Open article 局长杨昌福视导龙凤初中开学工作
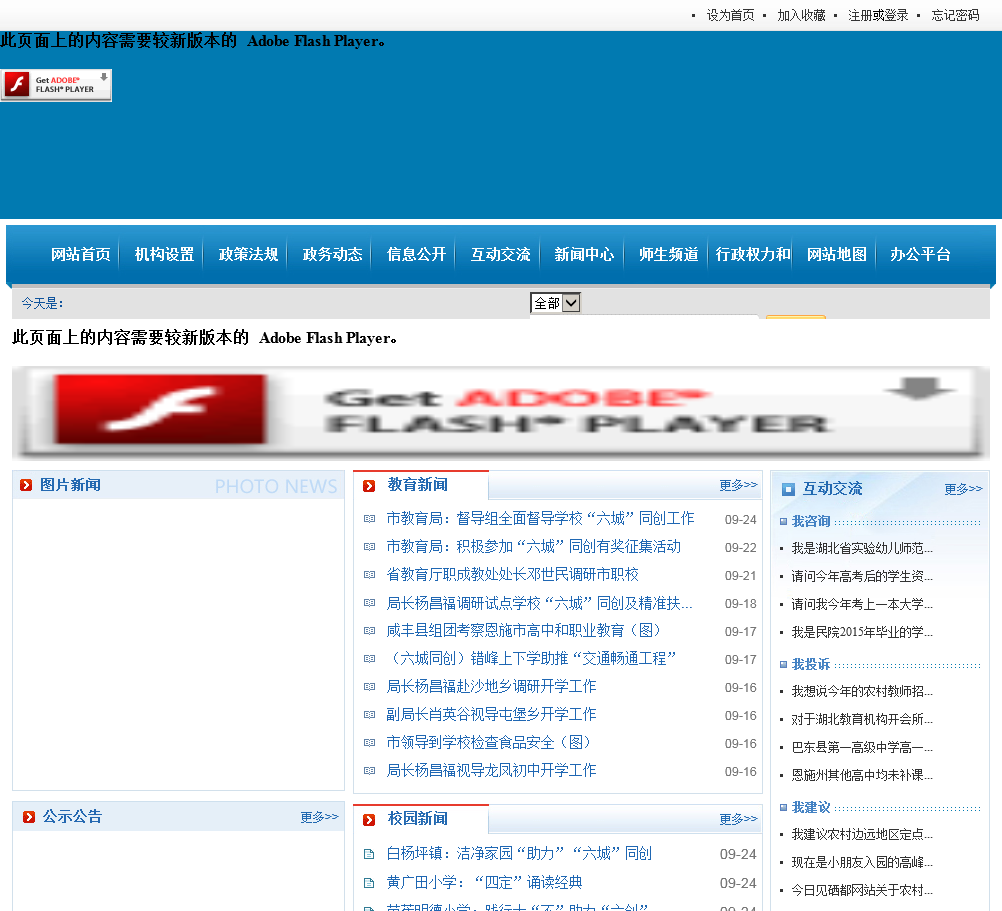 tap(491, 771)
